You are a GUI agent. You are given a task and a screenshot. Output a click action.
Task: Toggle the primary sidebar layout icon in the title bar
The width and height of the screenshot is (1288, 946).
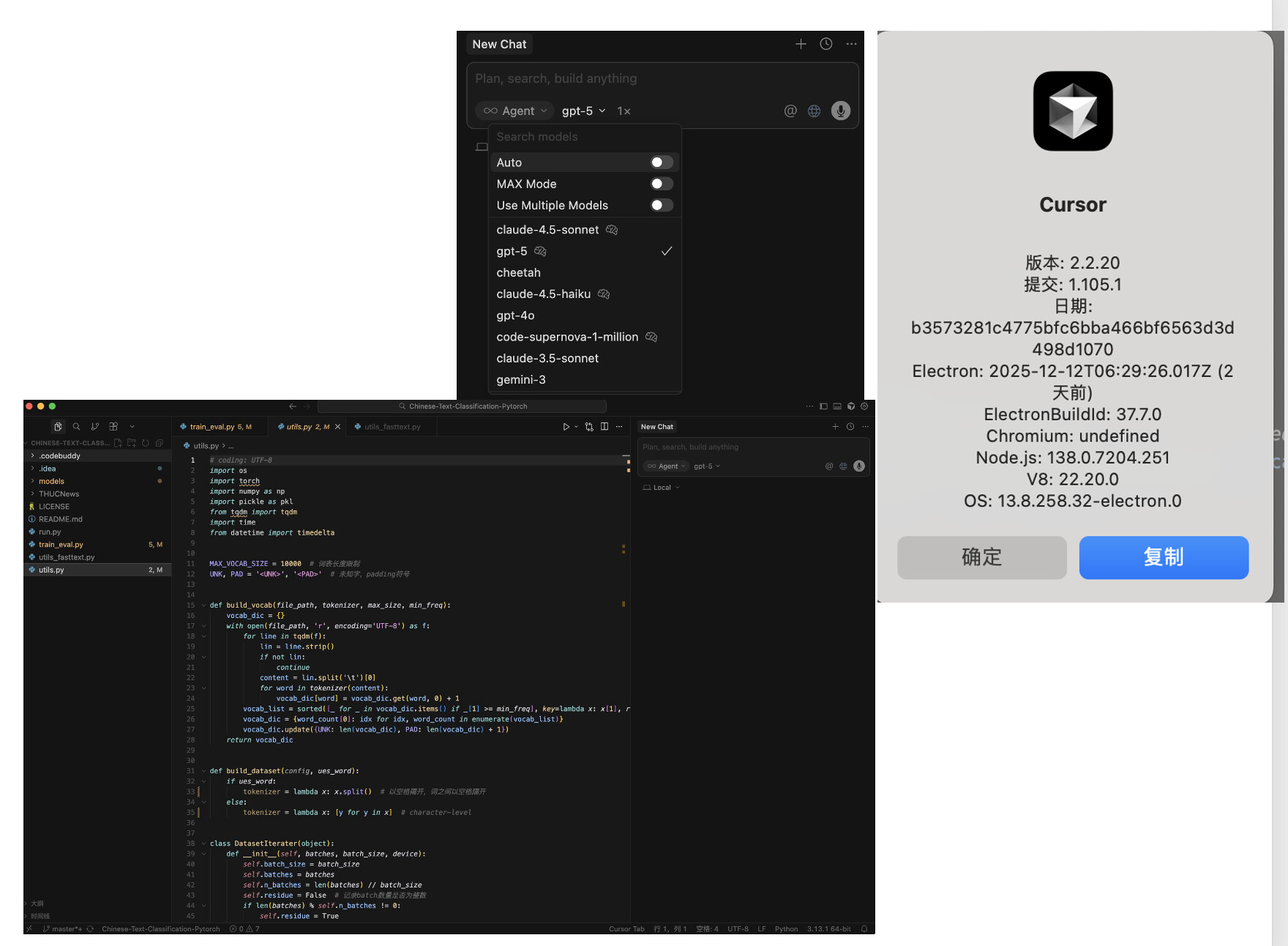pyautogui.click(x=823, y=406)
